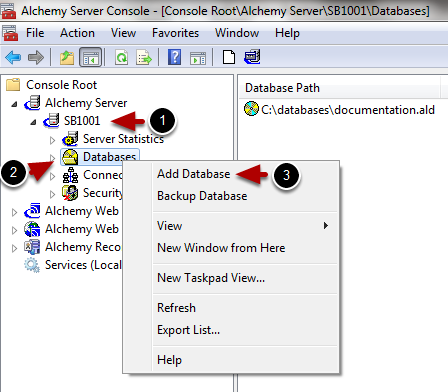The height and width of the screenshot is (392, 448).
Task: Expand the Alchemy Reco tree node
Action: click(14, 248)
